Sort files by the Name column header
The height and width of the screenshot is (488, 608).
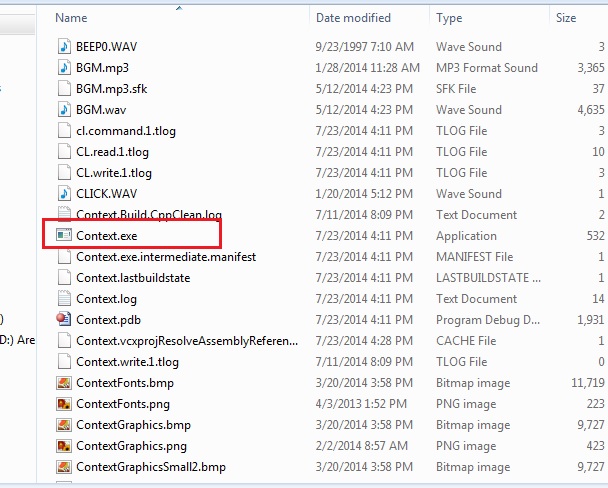71,18
